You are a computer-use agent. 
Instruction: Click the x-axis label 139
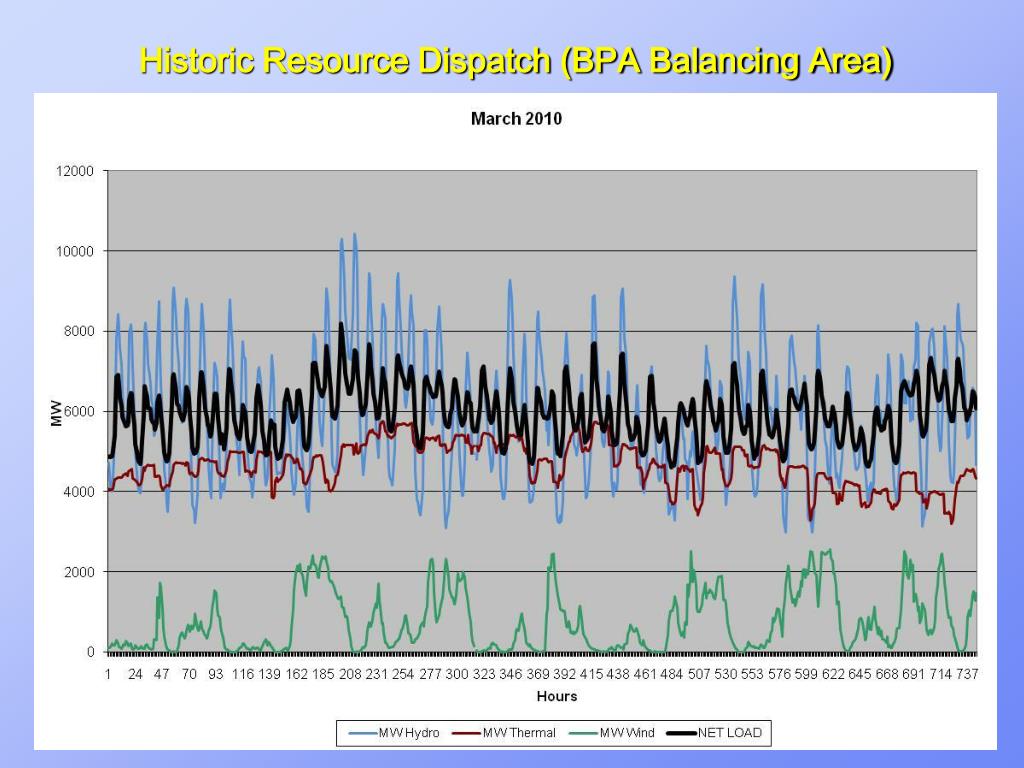click(270, 674)
